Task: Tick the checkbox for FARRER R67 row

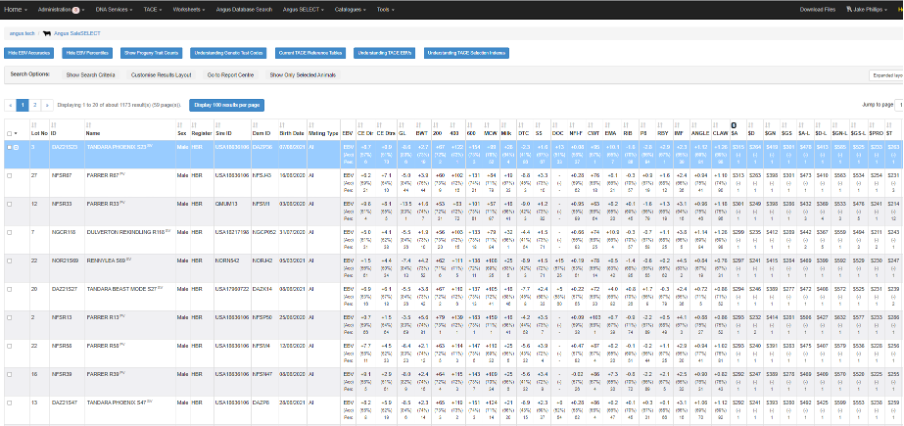Action: click(11, 175)
